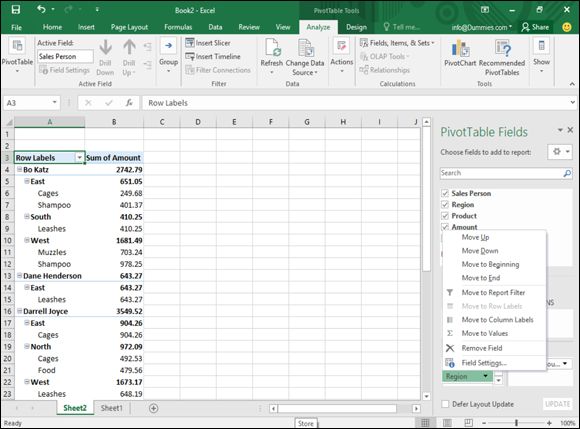Click the field Search magnifier icon
This screenshot has width=580, height=429.
[x=567, y=173]
